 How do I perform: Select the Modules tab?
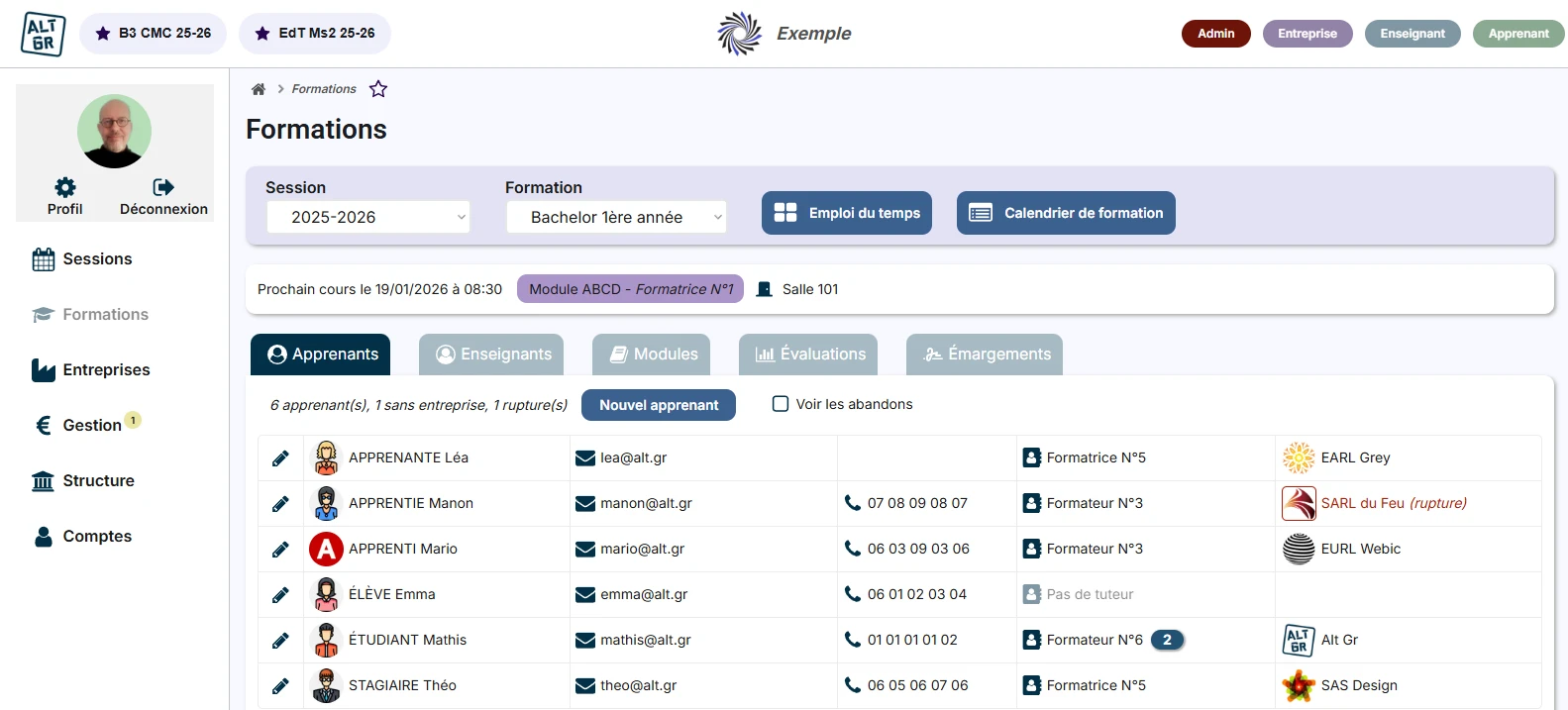[x=651, y=355]
